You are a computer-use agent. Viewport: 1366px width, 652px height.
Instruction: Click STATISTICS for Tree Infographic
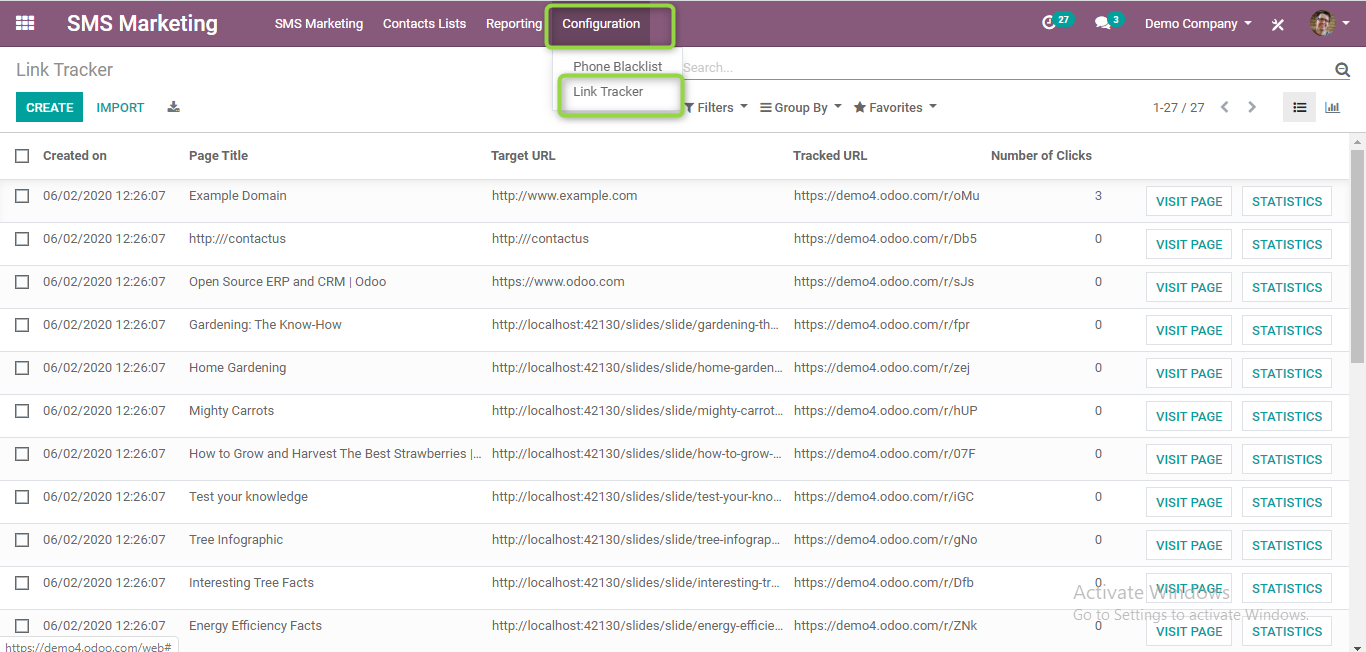click(x=1287, y=545)
